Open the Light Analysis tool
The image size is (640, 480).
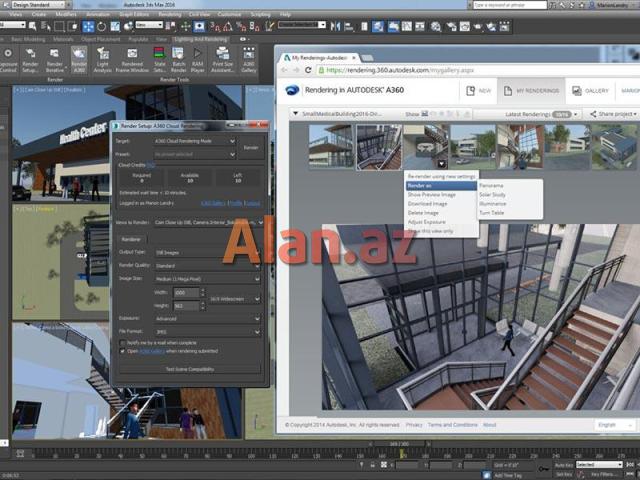[102, 60]
